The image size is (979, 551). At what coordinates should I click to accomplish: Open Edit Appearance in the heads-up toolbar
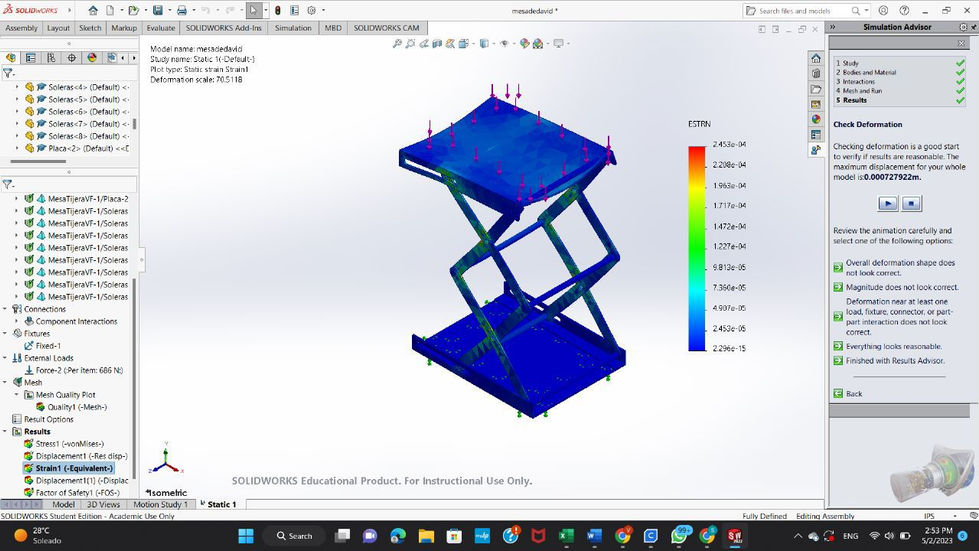pos(524,44)
